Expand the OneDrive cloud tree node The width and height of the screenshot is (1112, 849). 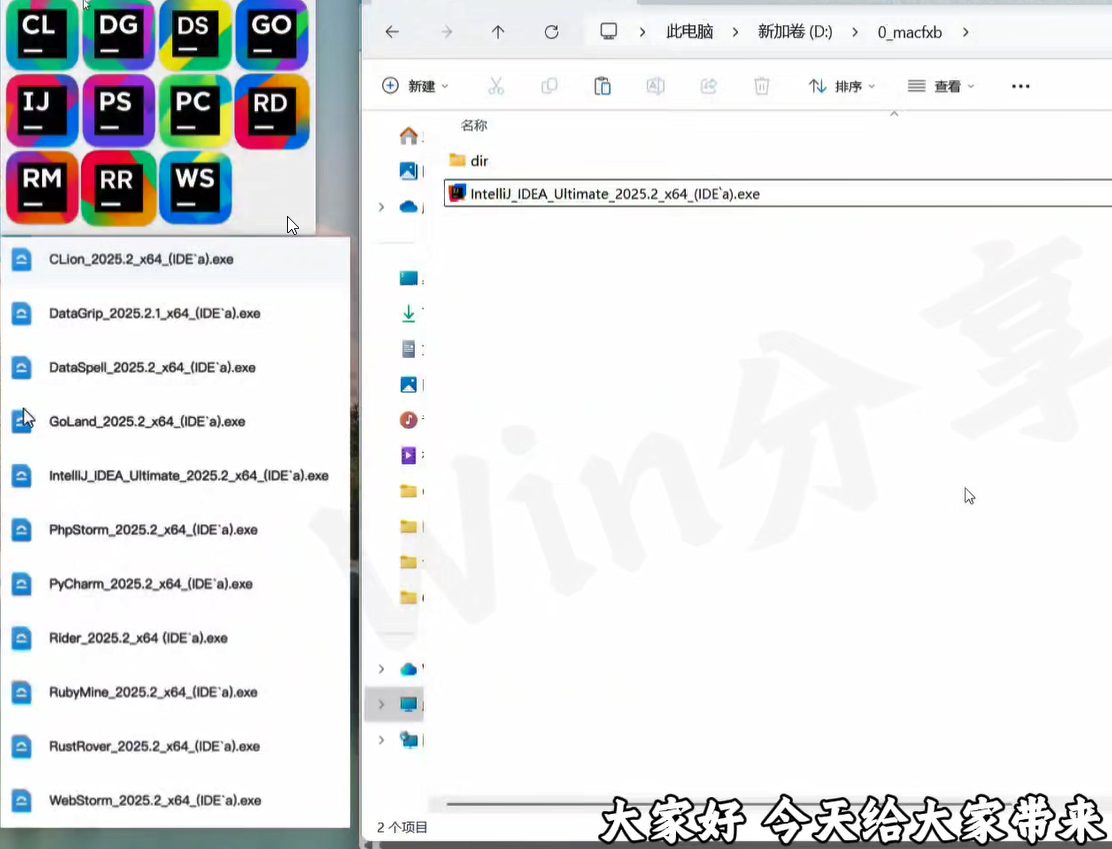[382, 207]
